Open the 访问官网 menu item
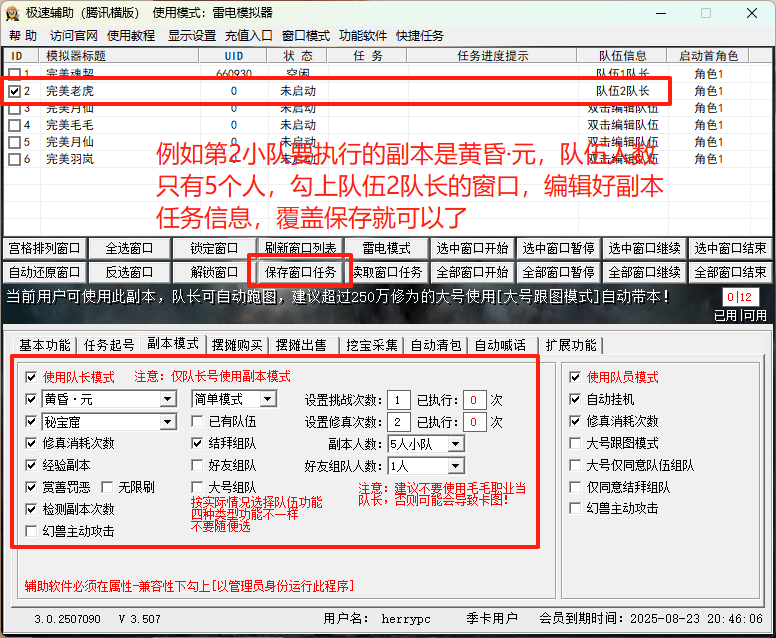The image size is (776, 638). 74,36
